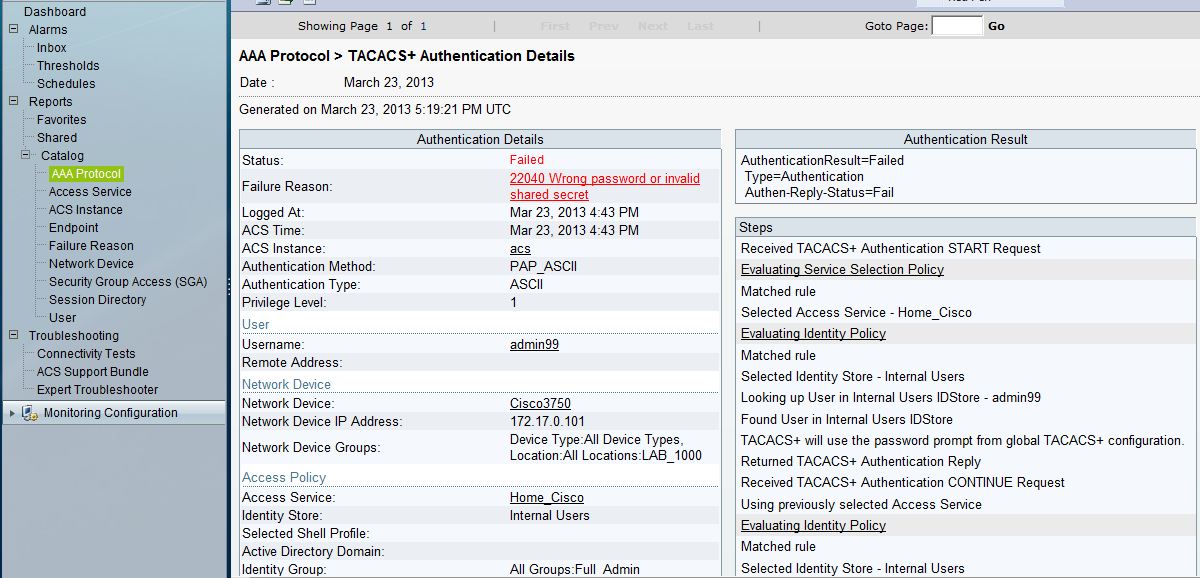
Task: Expand the Monitoring Configuration arrow
Action: pos(11,413)
